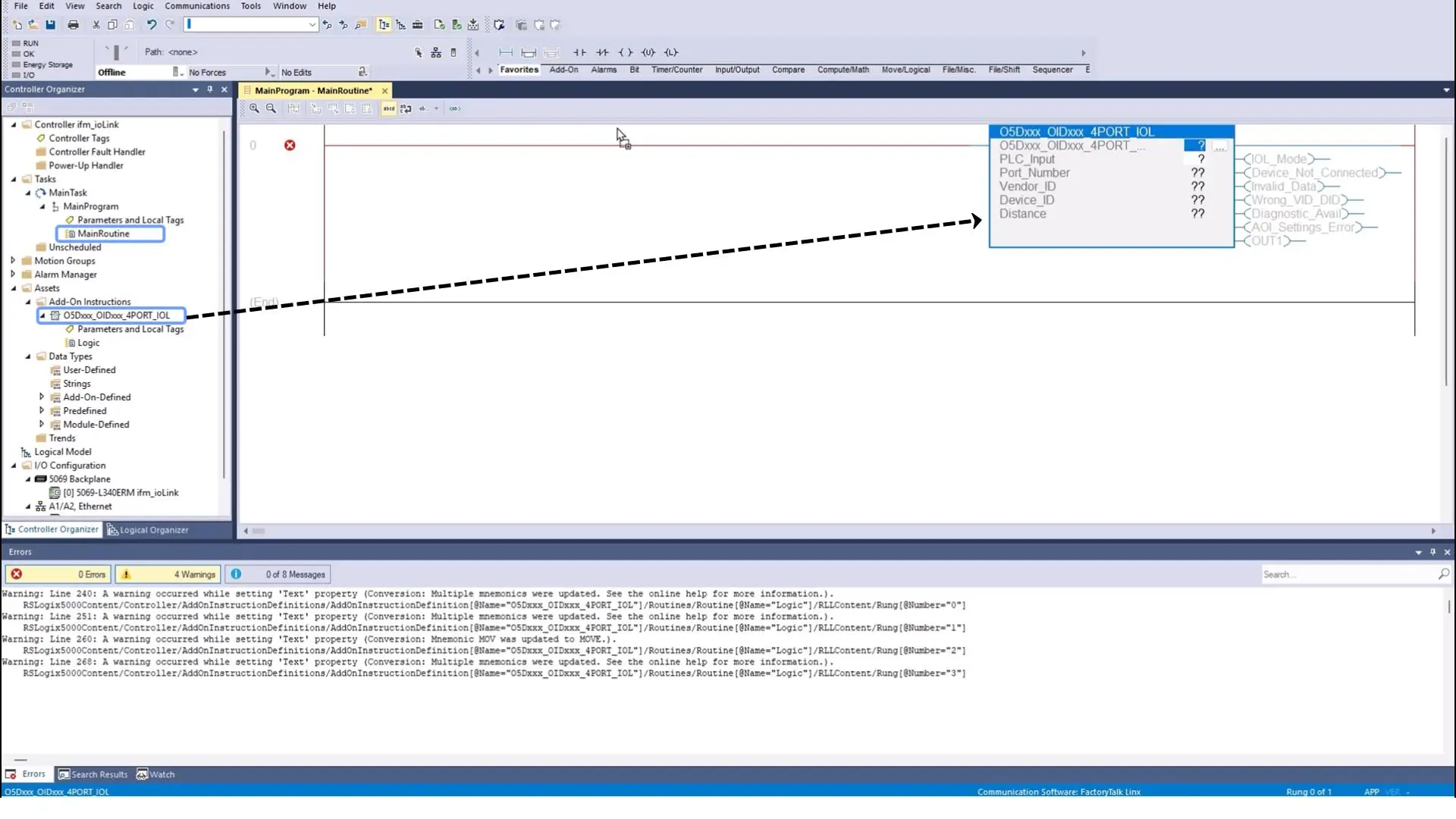Expand the Predefined data types node
Screen dimensions: 1456x819
click(x=42, y=411)
